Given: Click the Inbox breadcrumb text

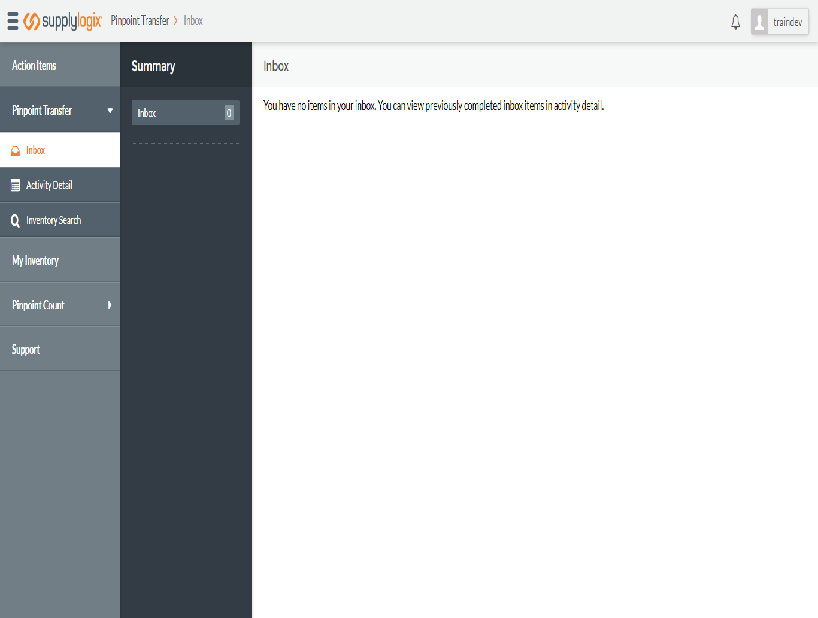Looking at the screenshot, I should pos(193,21).
